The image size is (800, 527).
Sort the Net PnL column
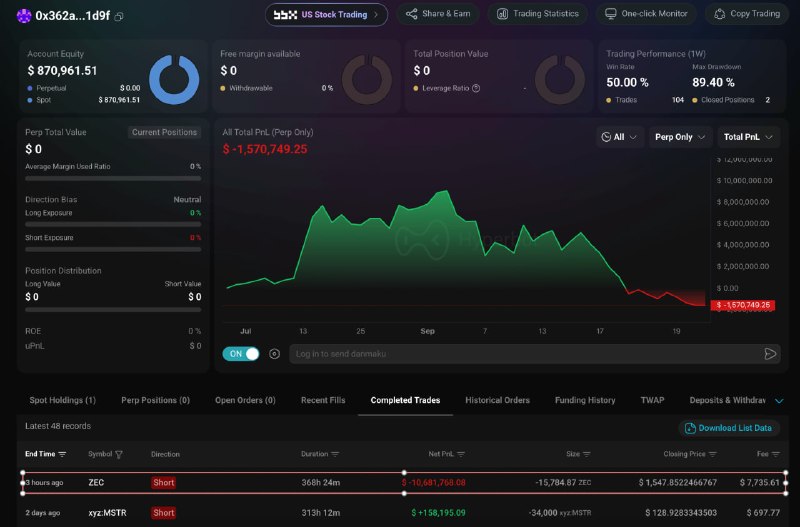(x=461, y=454)
